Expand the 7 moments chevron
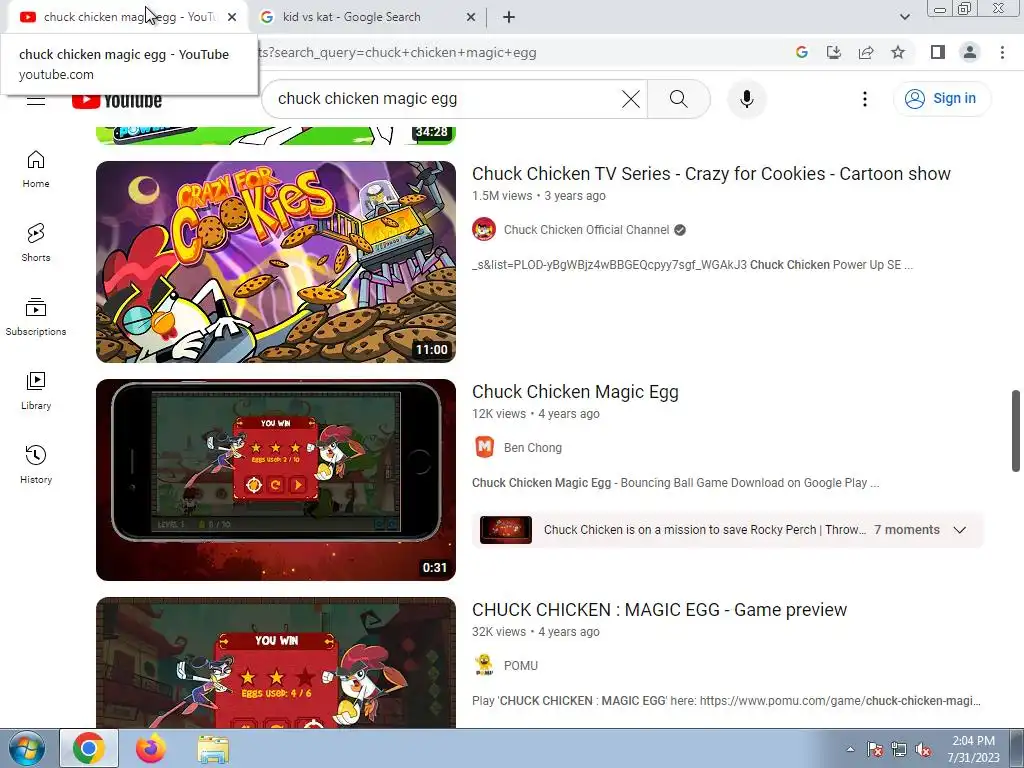The width and height of the screenshot is (1024, 768). 959,530
